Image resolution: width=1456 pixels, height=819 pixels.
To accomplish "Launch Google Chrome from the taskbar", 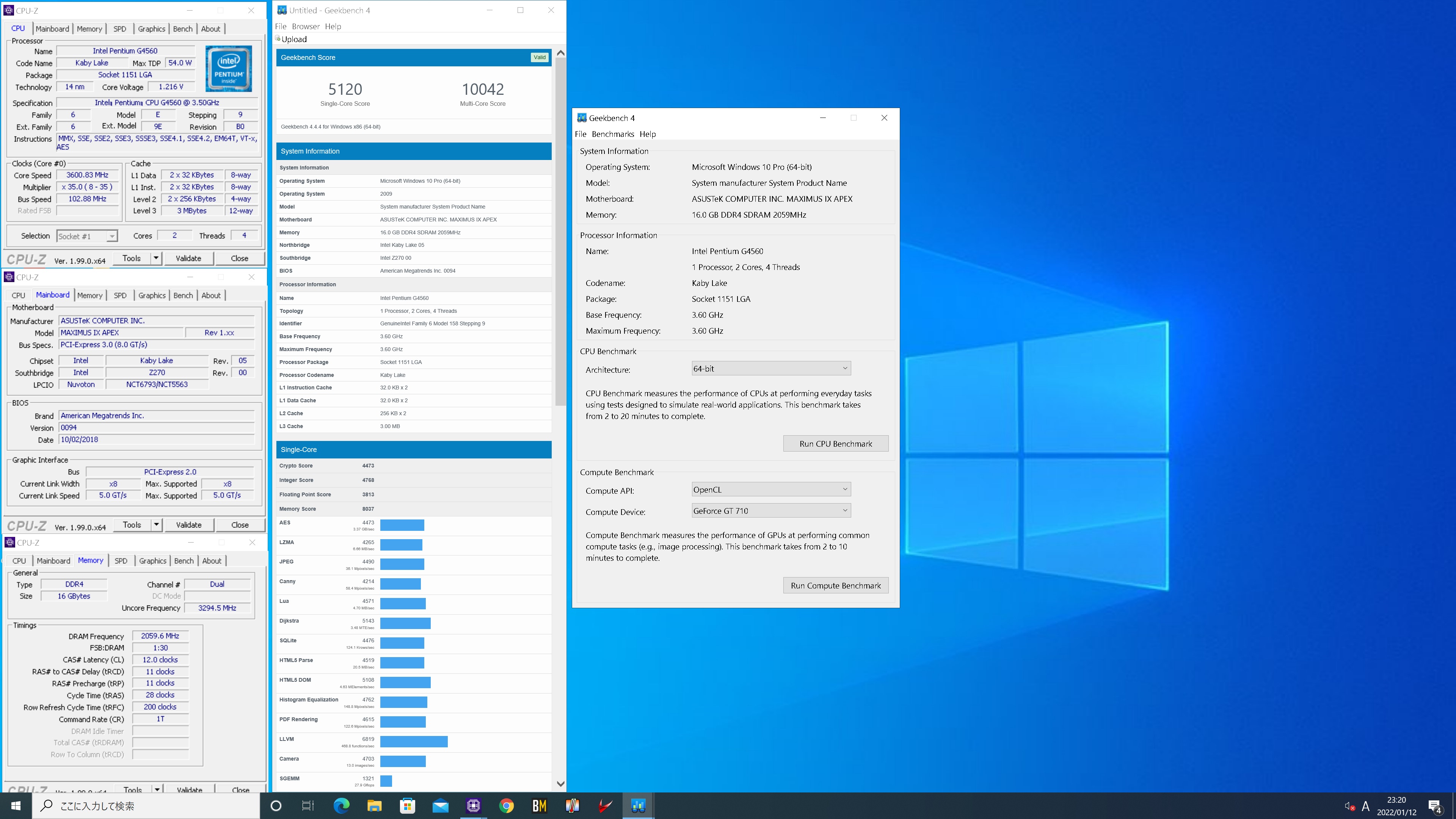I will point(507,805).
